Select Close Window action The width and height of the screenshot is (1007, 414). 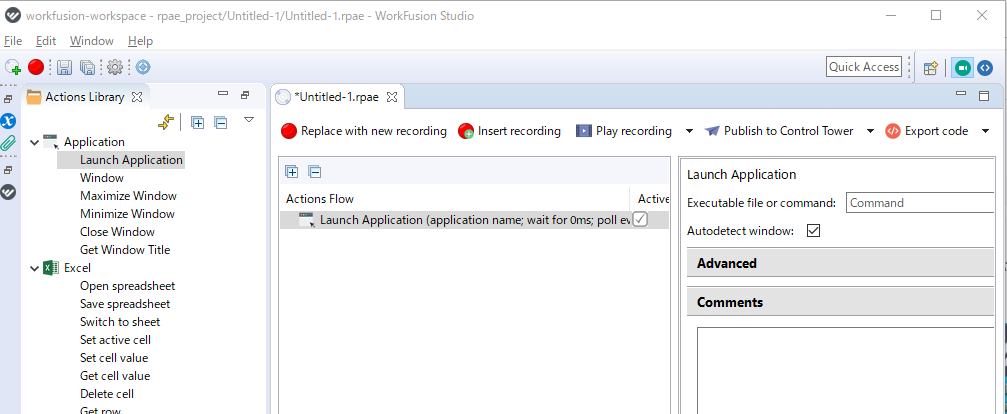click(x=117, y=232)
